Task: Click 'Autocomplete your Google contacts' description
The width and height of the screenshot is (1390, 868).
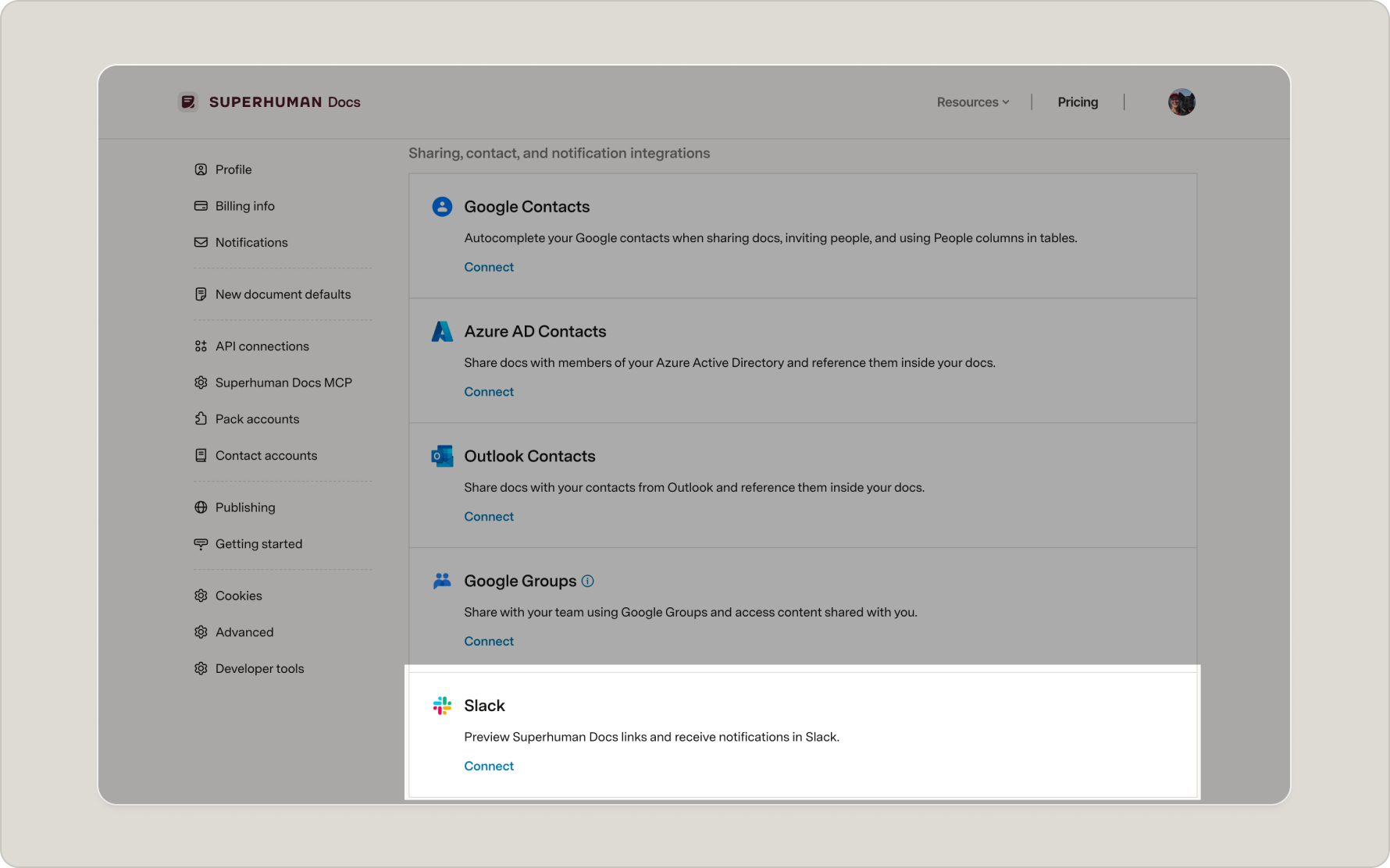Action: pyautogui.click(x=771, y=238)
